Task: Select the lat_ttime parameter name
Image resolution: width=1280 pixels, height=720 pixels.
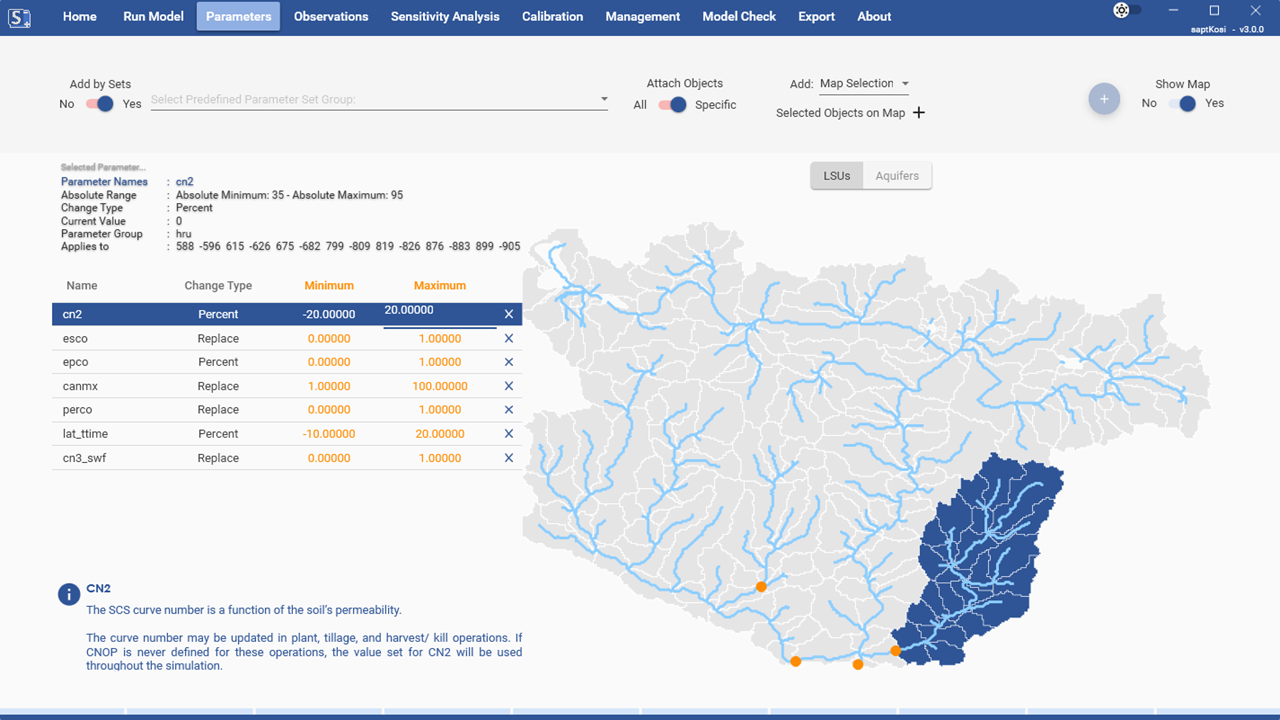Action: point(85,434)
